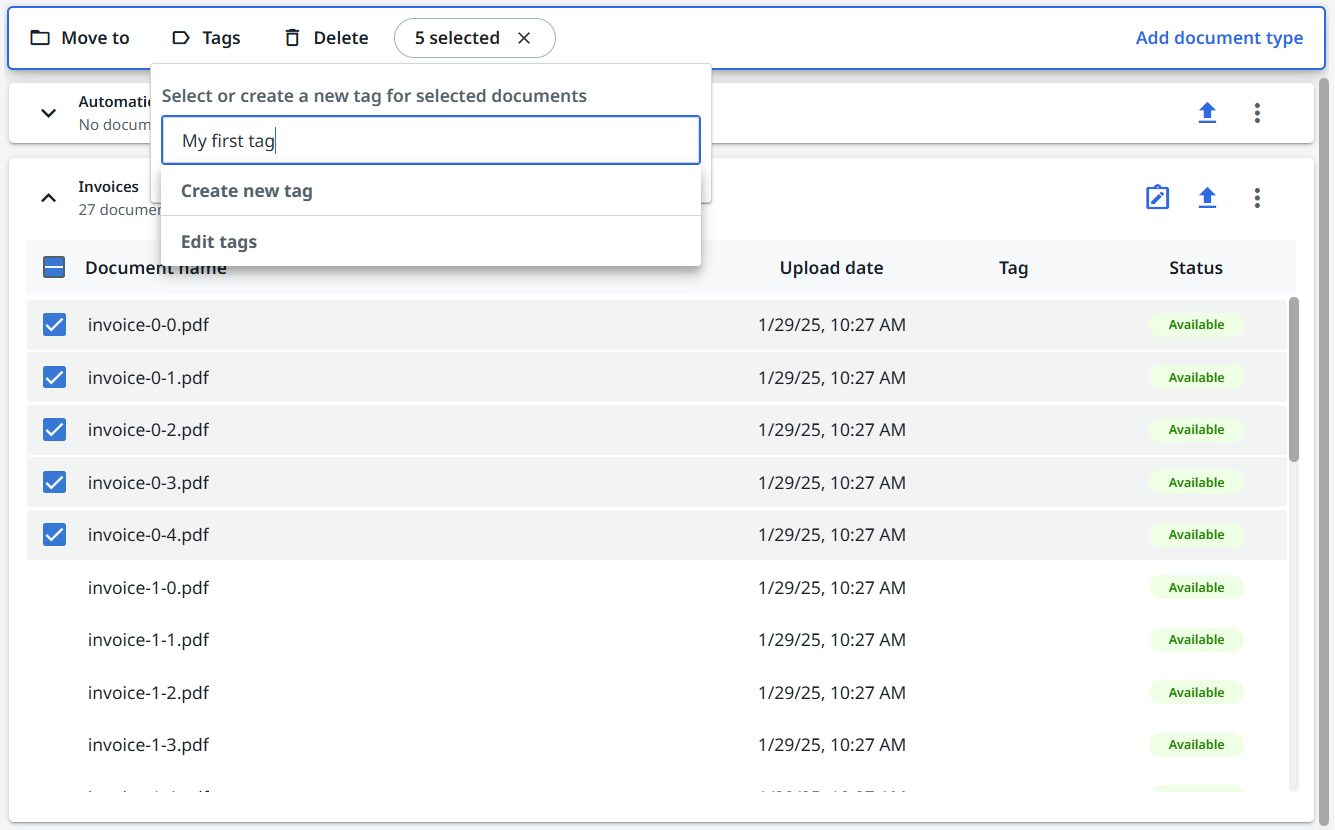Deselect the invoice-0-2.pdf checkbox
This screenshot has width=1335, height=830.
click(x=54, y=430)
